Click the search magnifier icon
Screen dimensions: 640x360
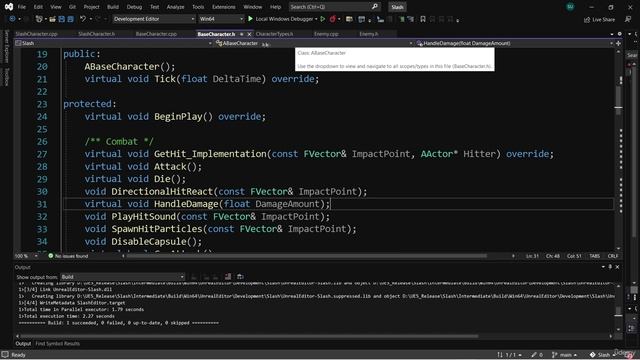pyautogui.click(x=375, y=7)
